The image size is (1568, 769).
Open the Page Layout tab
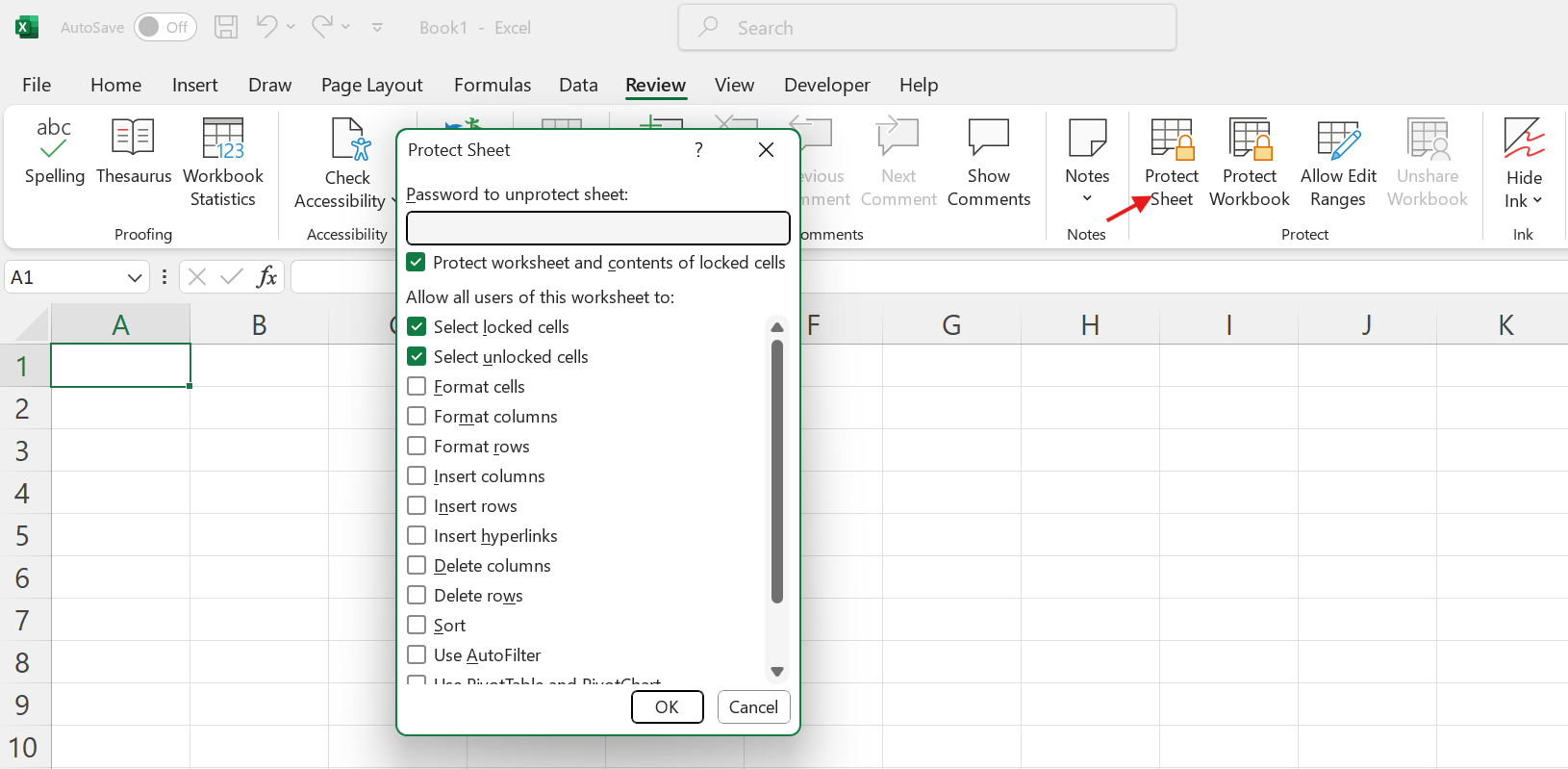tap(371, 85)
